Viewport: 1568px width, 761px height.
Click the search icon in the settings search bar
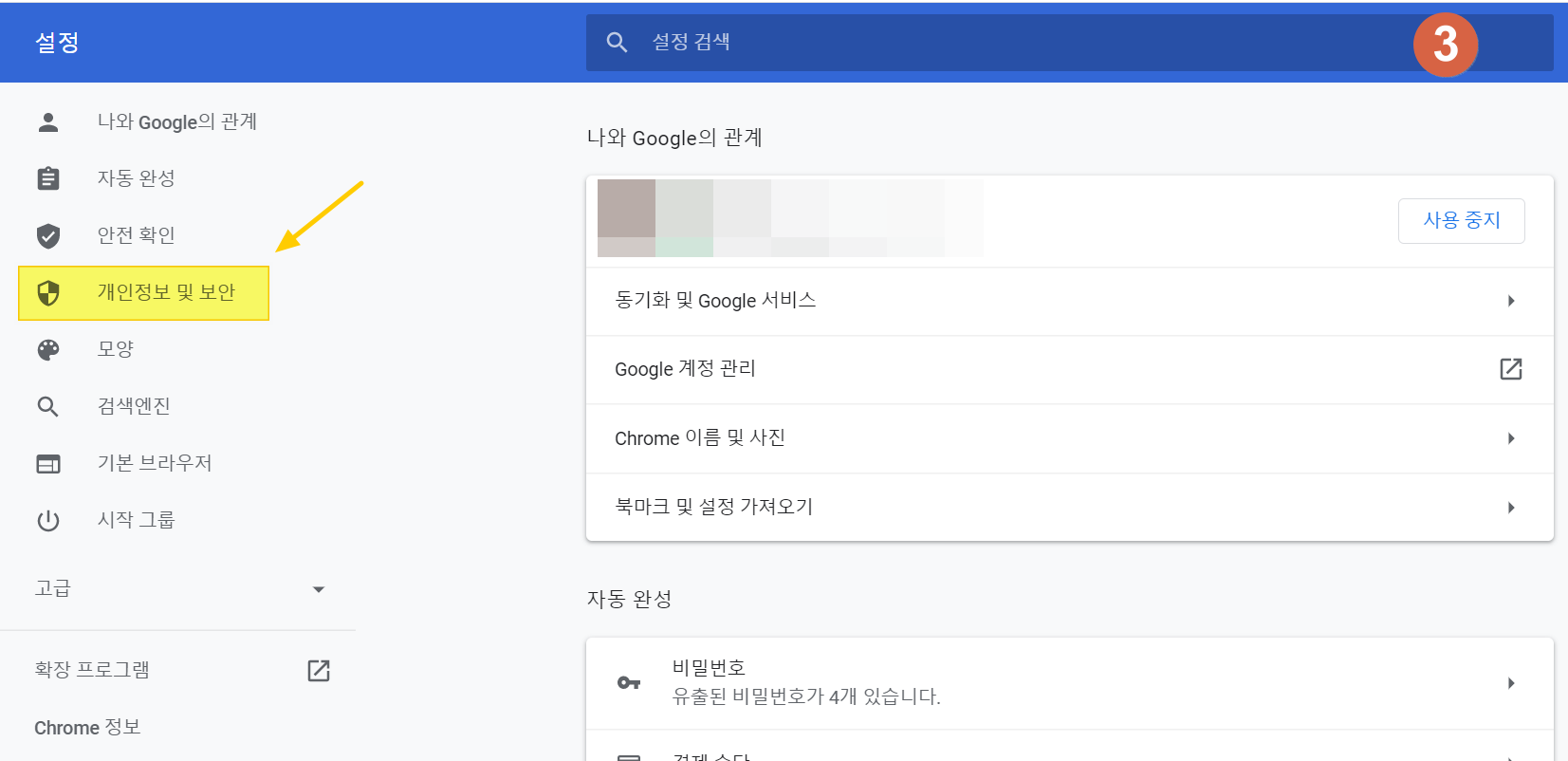click(x=617, y=43)
